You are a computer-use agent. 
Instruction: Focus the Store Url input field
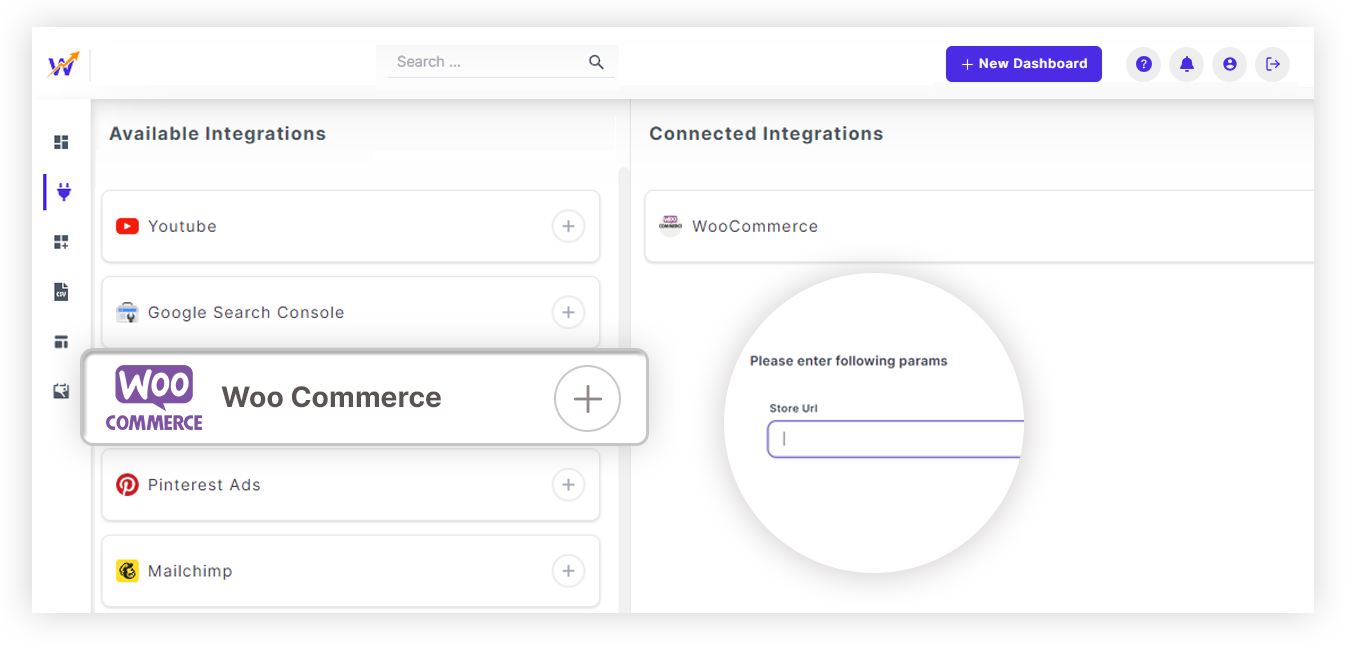[895, 439]
